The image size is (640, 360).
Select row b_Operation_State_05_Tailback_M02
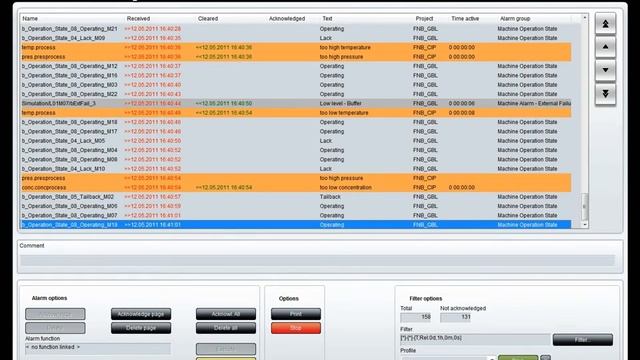(296, 197)
